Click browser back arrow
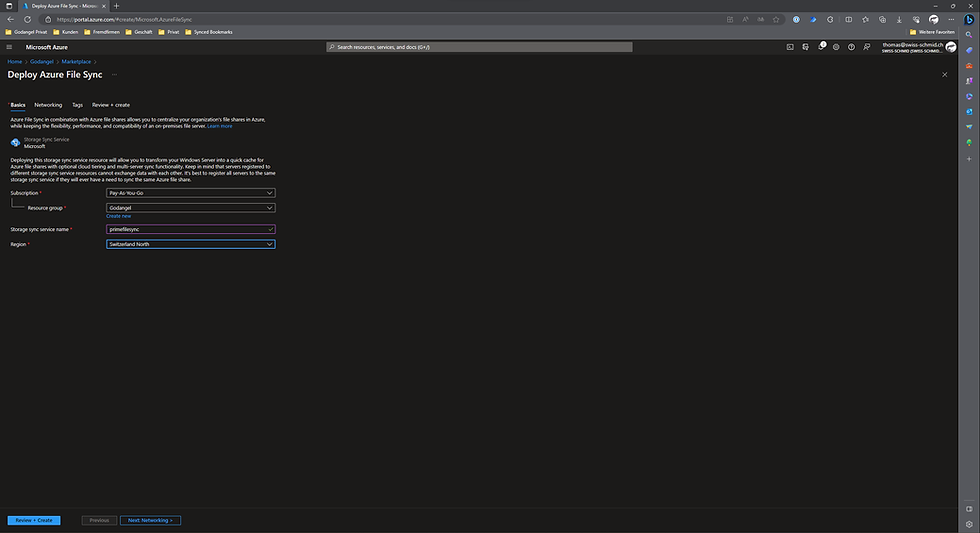The height and width of the screenshot is (533, 980). pos(11,19)
